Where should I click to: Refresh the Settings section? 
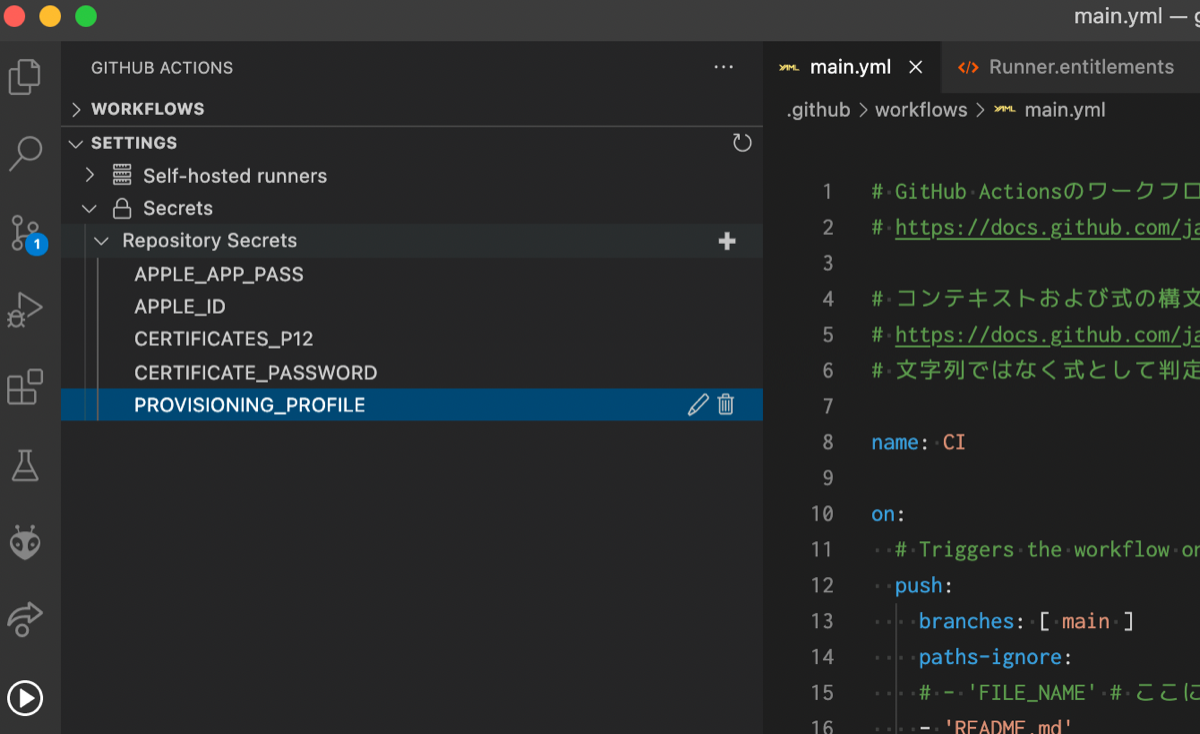tap(742, 143)
